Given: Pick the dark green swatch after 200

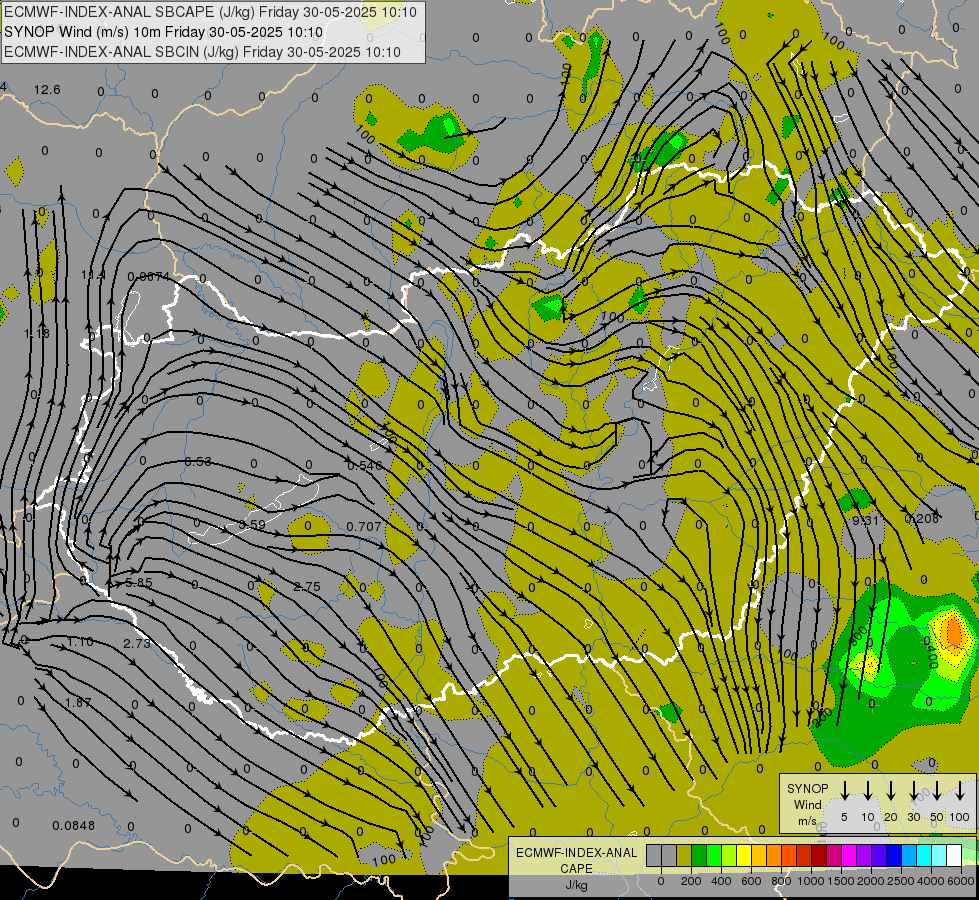Looking at the screenshot, I should point(699,856).
